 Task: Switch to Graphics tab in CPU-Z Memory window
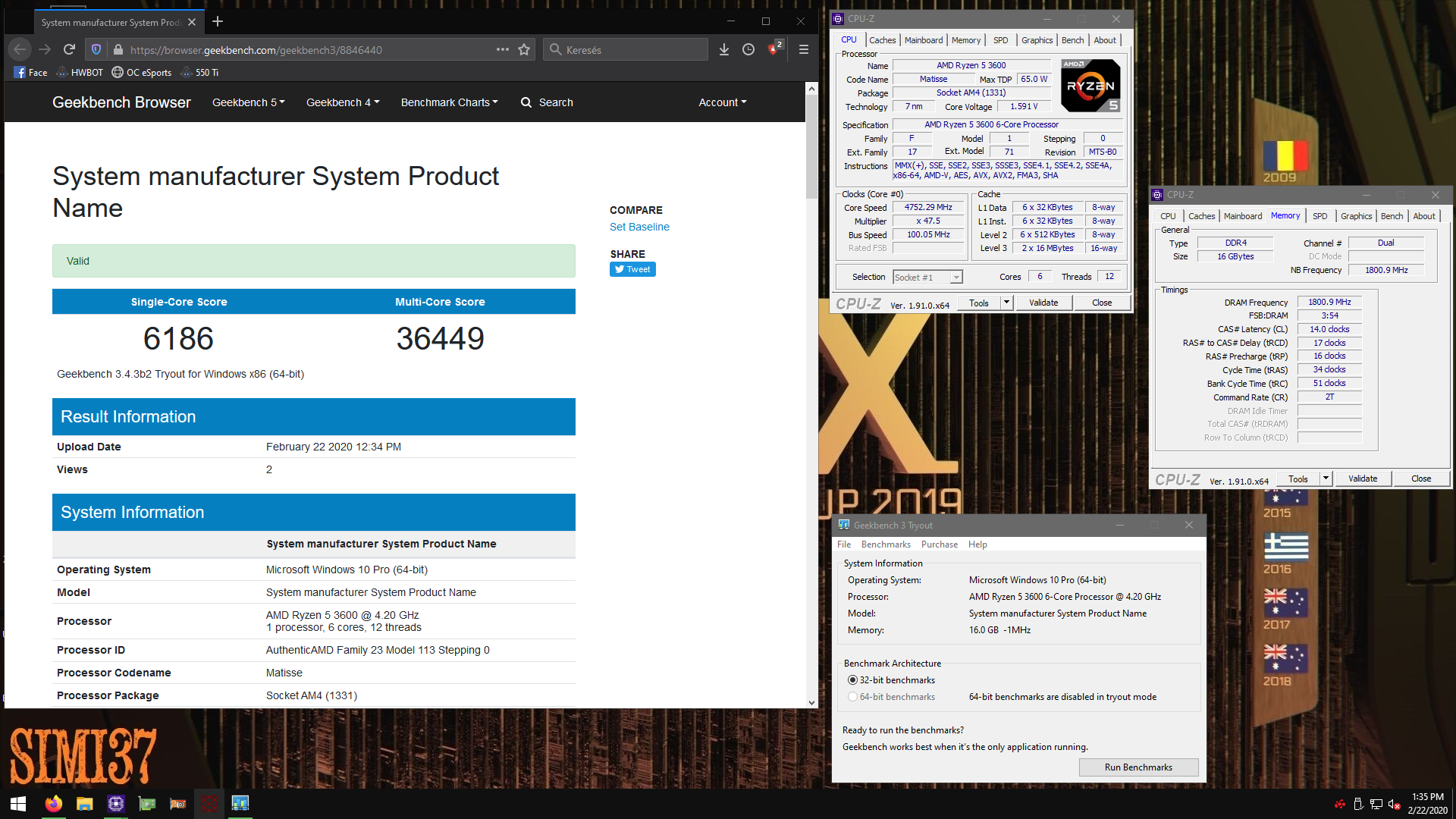(x=1356, y=216)
